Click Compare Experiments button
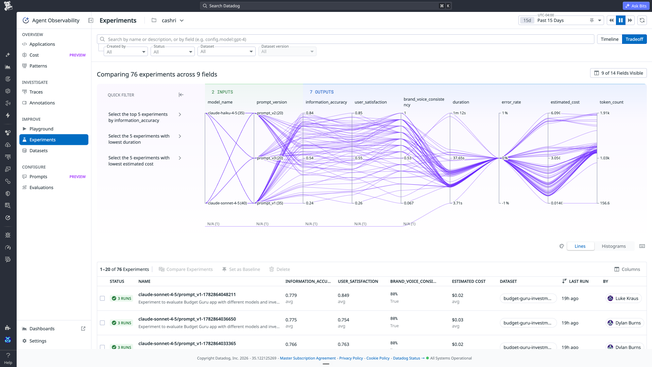The width and height of the screenshot is (652, 367). click(185, 269)
